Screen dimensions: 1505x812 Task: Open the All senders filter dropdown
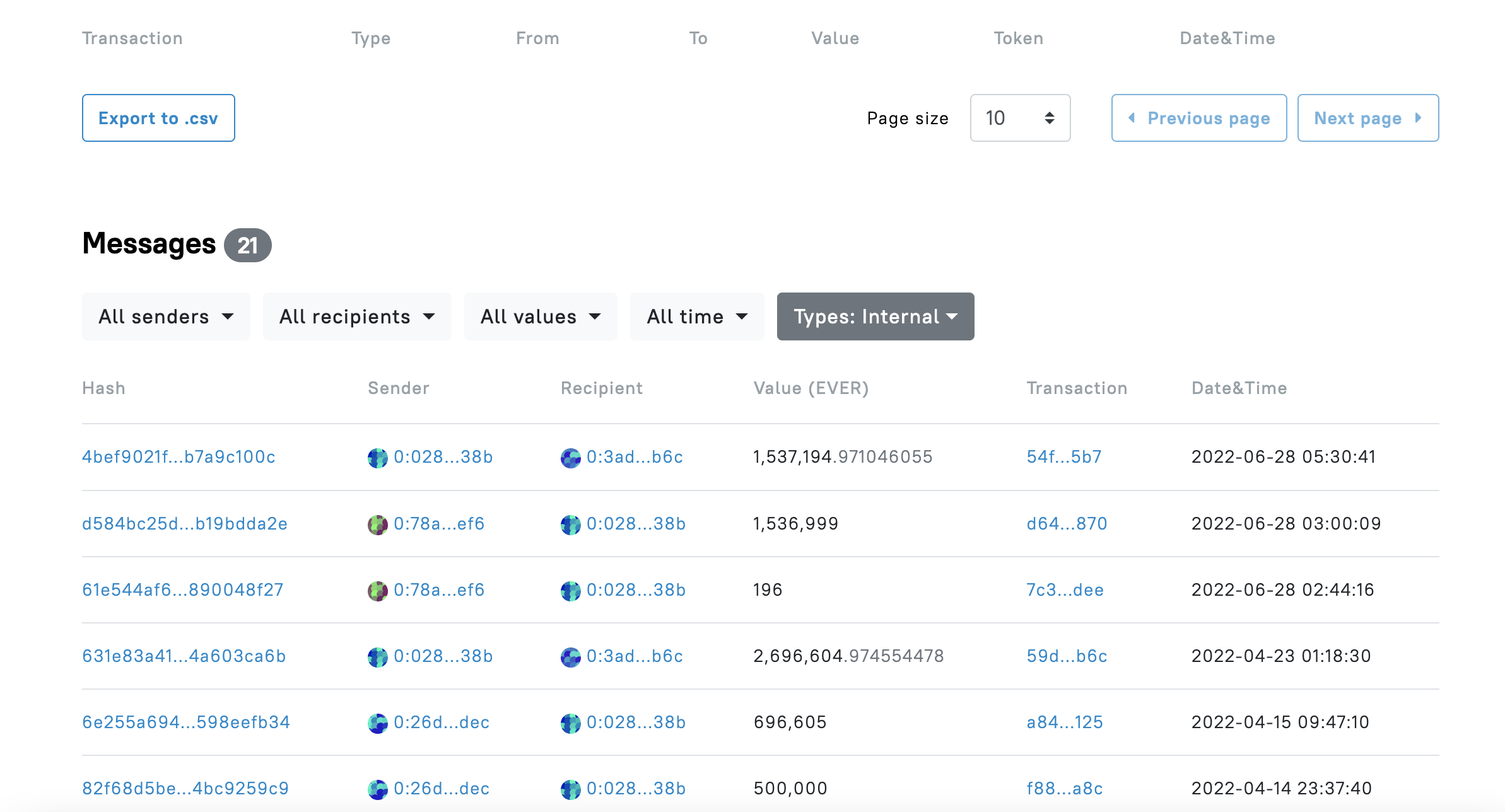[x=166, y=316]
